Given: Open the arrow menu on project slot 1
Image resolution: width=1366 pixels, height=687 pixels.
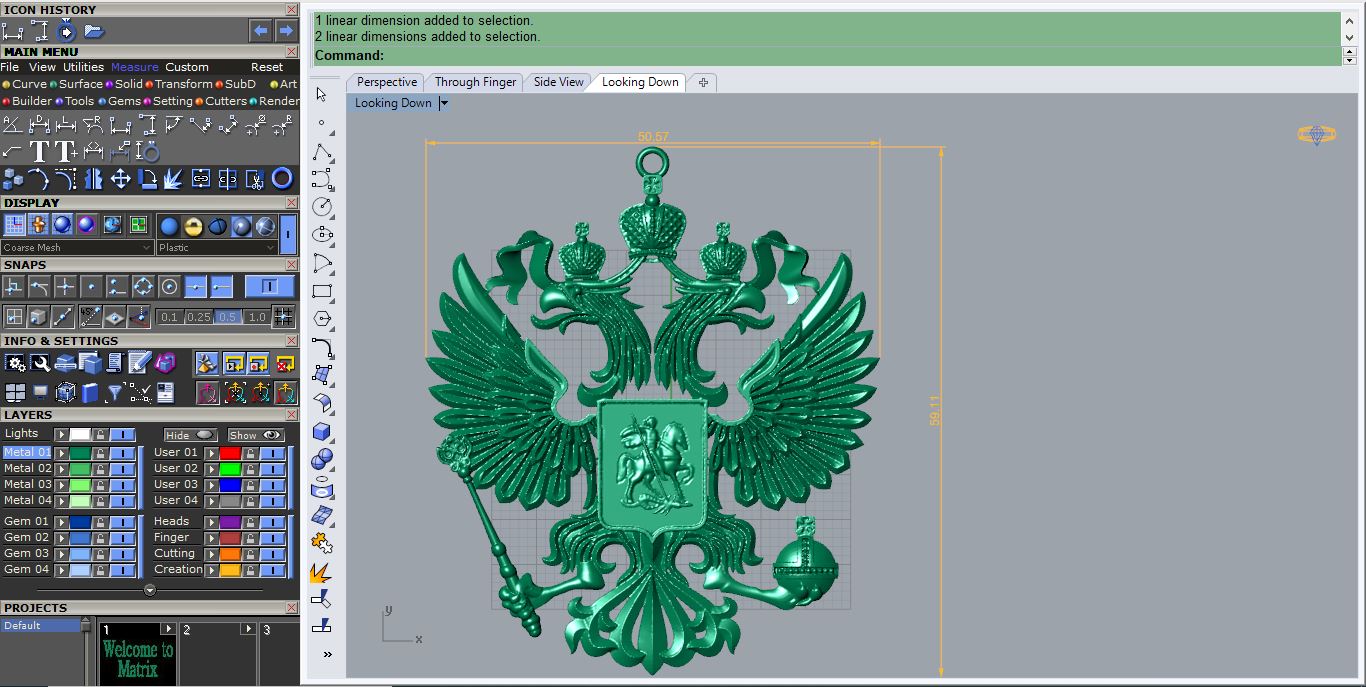Looking at the screenshot, I should click(168, 629).
